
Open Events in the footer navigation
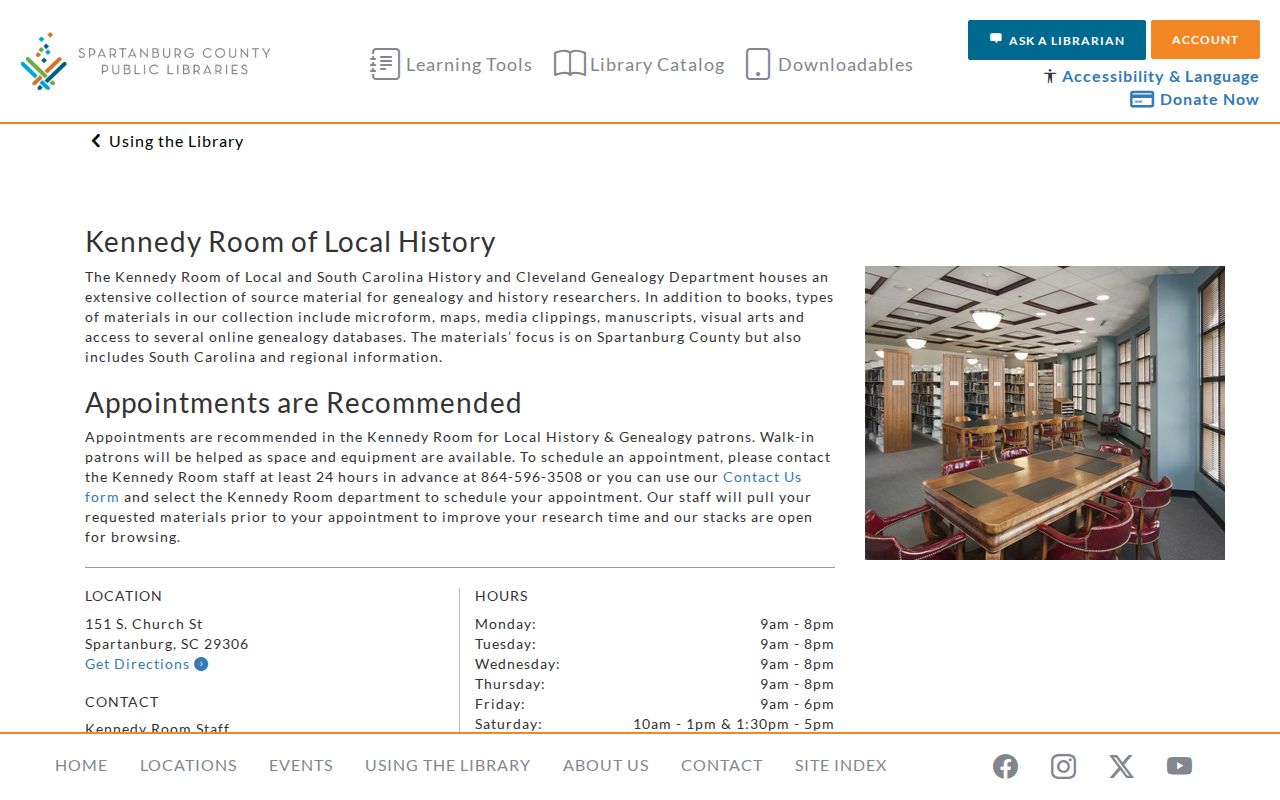[301, 765]
